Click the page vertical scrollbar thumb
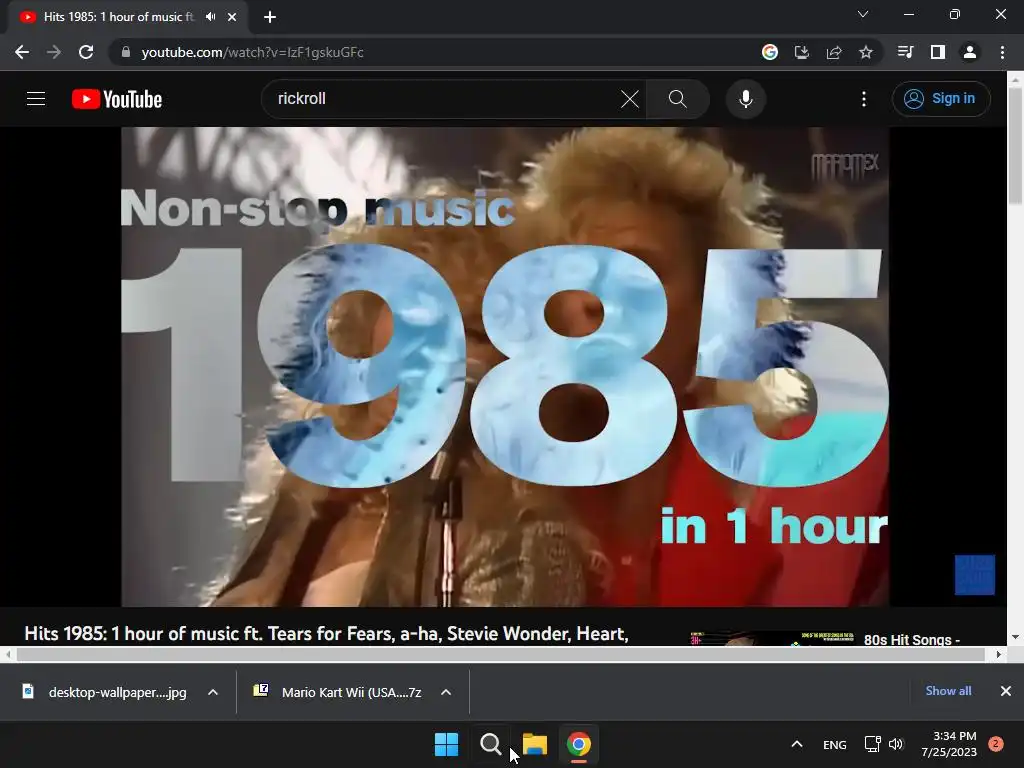Screen dimensions: 1024x768 tap(1015, 145)
